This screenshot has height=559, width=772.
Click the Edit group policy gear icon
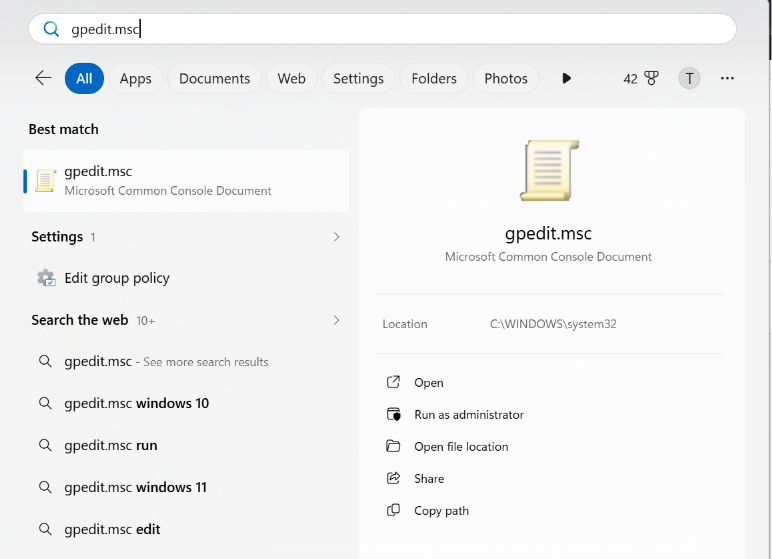(x=46, y=278)
